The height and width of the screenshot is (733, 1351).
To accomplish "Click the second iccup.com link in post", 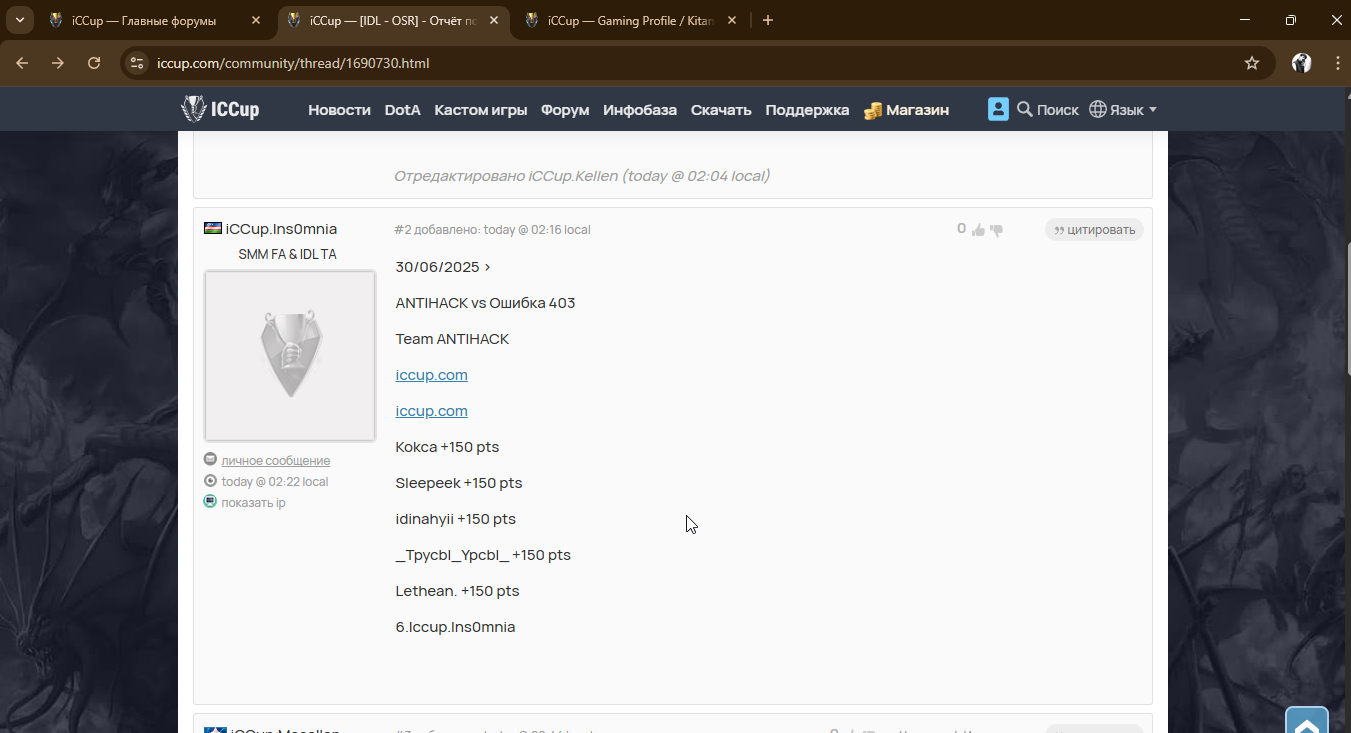I will tap(432, 411).
